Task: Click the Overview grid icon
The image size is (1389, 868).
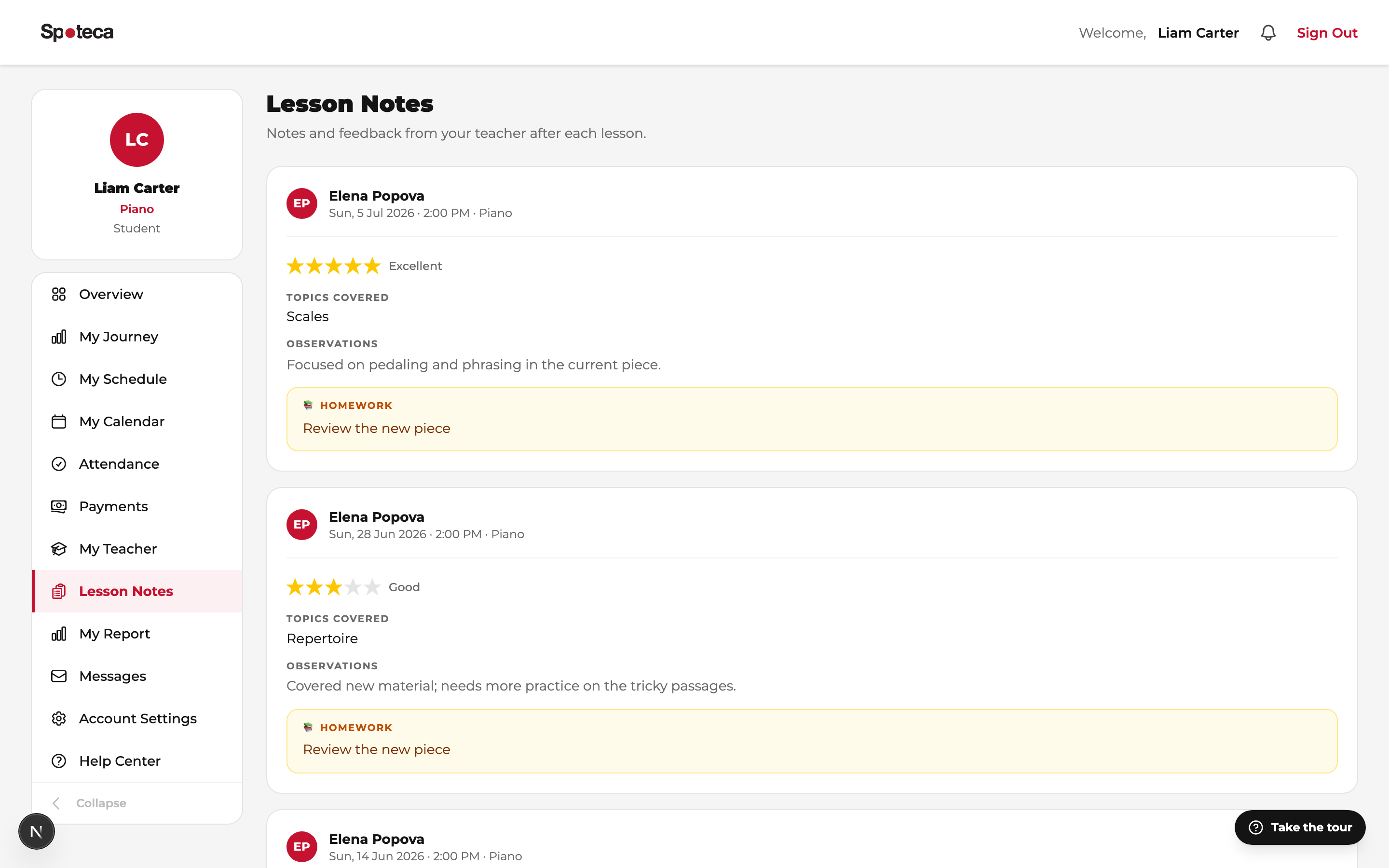Action: point(58,294)
